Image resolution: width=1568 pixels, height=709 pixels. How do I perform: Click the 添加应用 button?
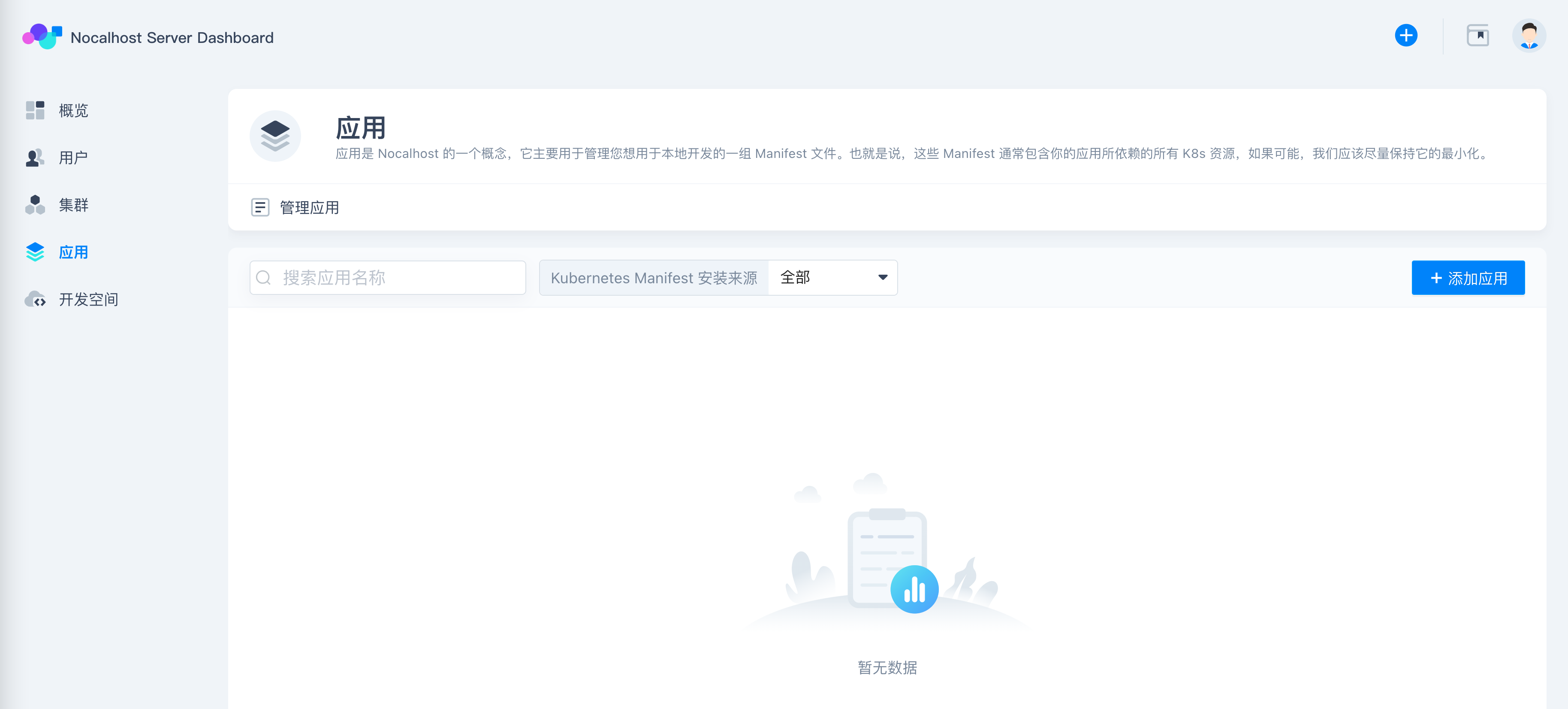pos(1468,278)
